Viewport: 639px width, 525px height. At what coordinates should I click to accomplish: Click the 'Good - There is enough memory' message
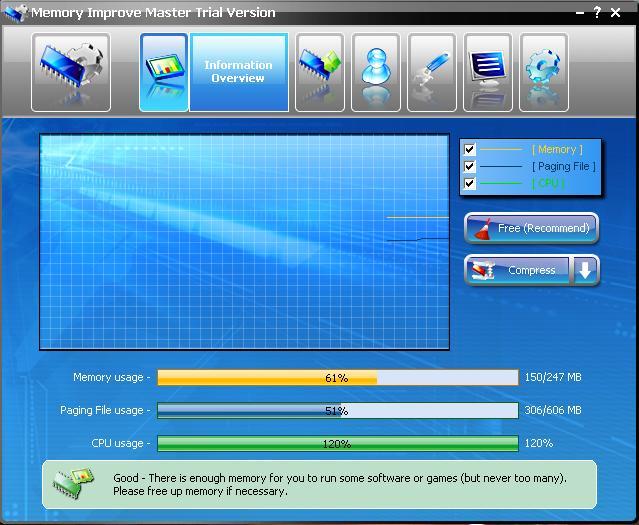coord(340,484)
